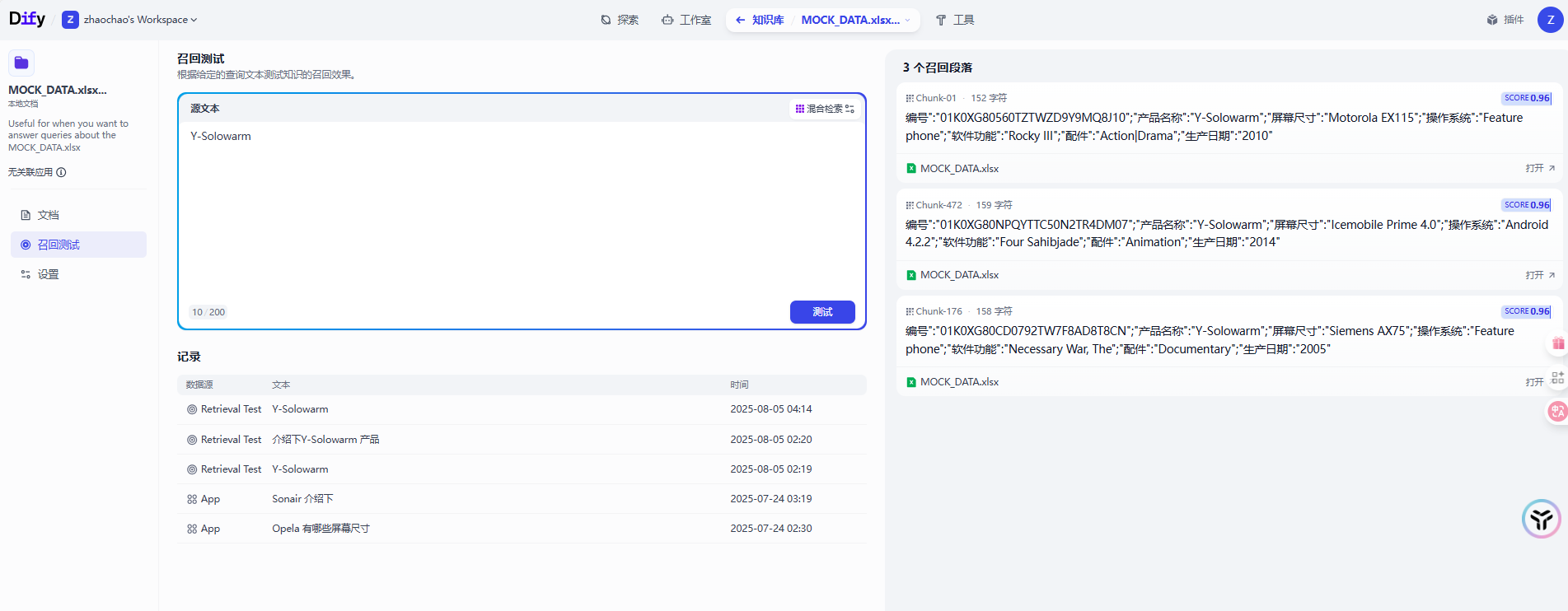
Task: Select the 介绍下Y-Solowarm 产品 history record
Action: click(x=325, y=440)
